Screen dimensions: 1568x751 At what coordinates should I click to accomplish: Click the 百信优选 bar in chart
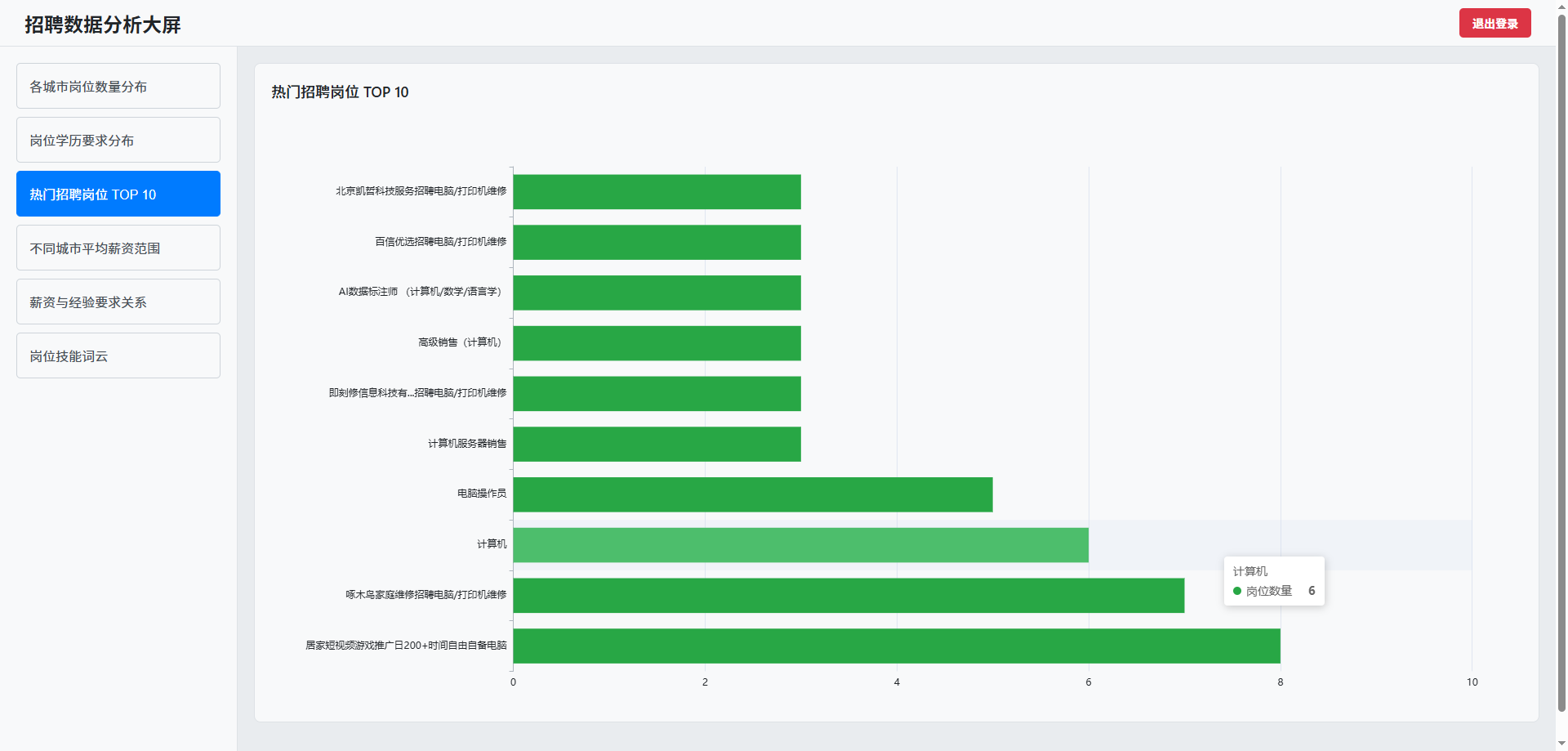pyautogui.click(x=657, y=242)
